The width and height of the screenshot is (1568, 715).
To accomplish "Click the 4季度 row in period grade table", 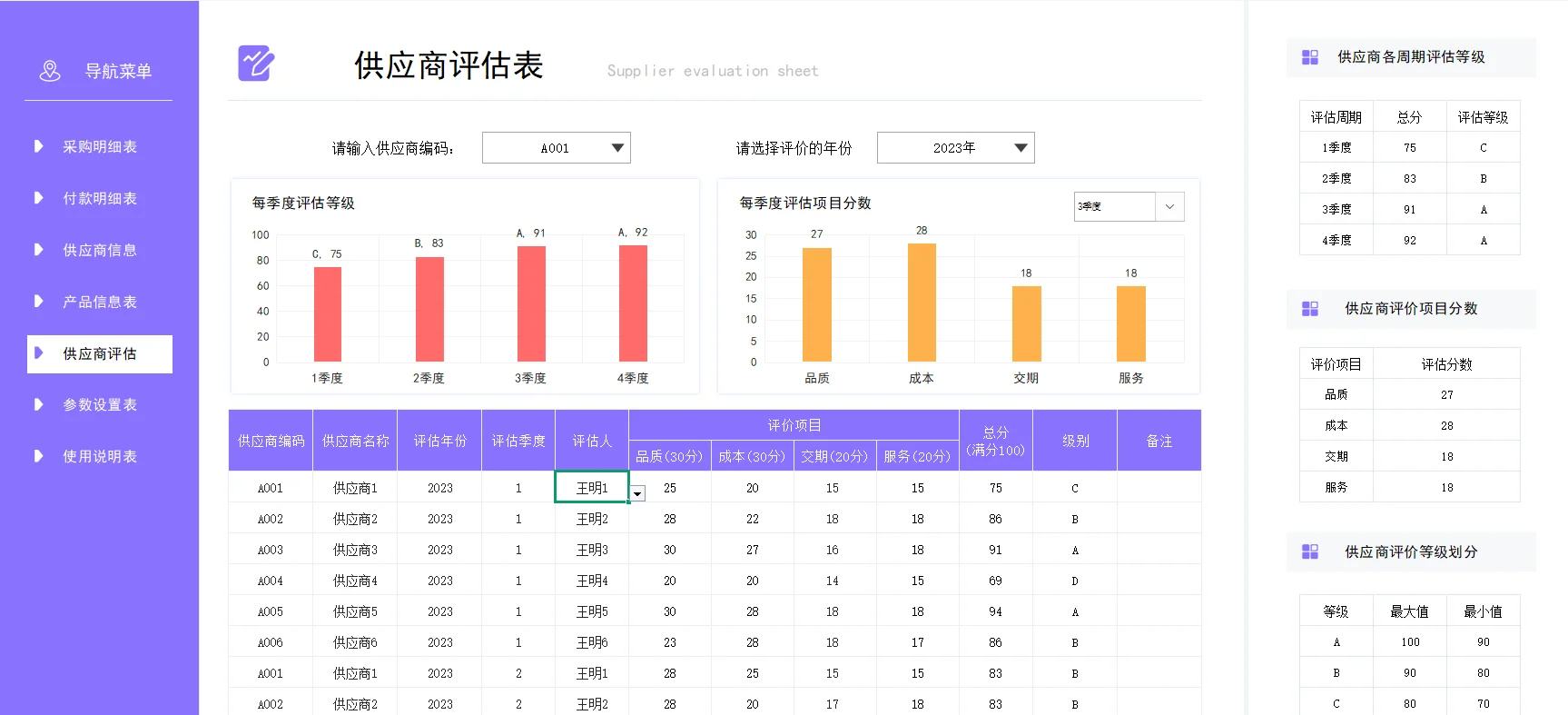I will pos(1410,240).
